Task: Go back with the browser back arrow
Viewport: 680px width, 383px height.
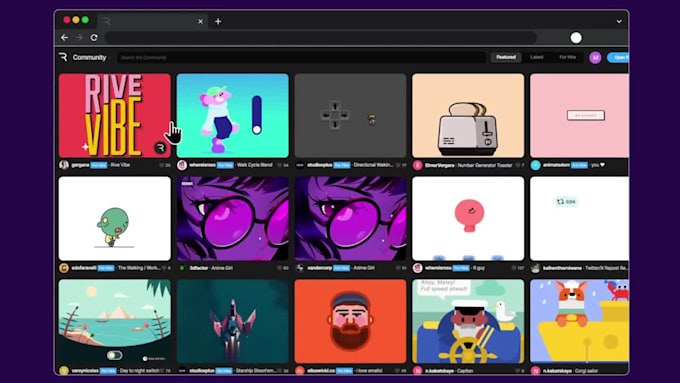Action: pos(65,38)
